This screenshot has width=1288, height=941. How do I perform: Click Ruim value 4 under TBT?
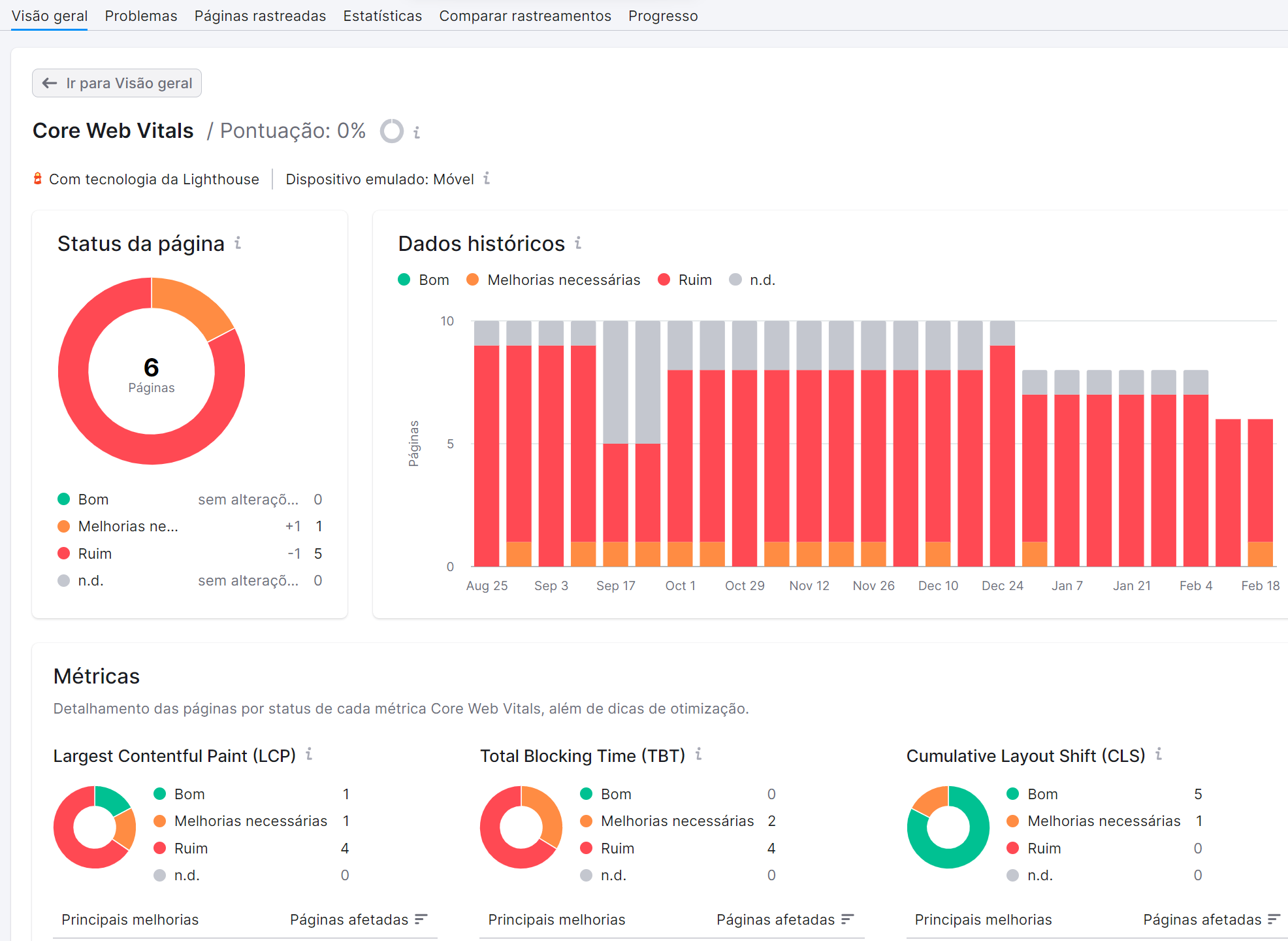[x=771, y=848]
